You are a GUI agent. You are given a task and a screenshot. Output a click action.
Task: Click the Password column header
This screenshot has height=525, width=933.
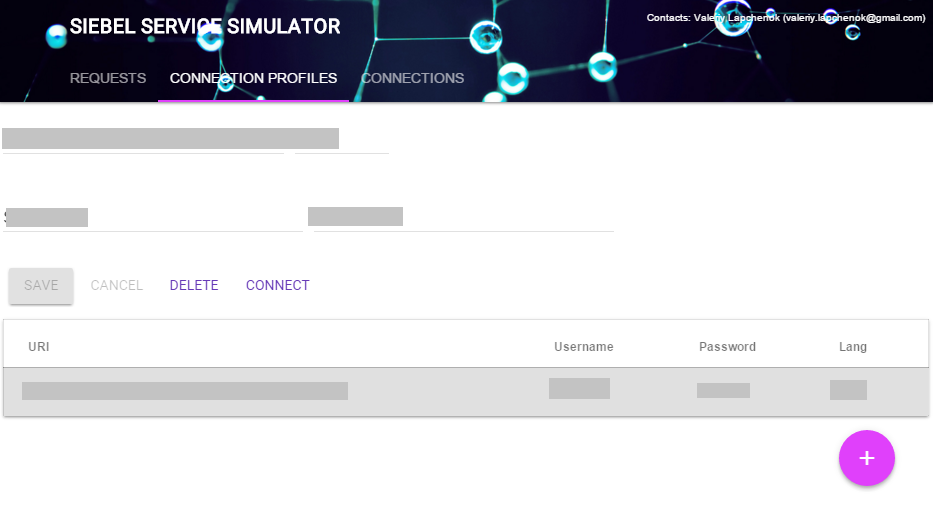727,346
